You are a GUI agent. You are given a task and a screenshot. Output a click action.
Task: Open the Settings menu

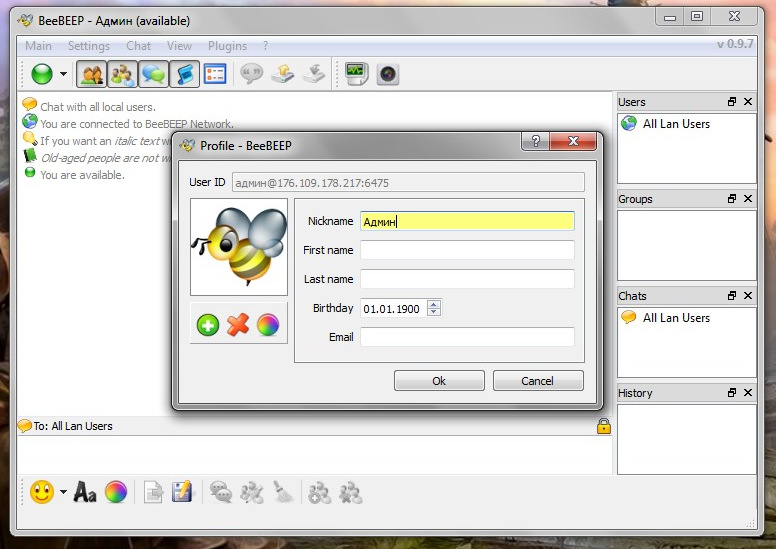tap(89, 46)
